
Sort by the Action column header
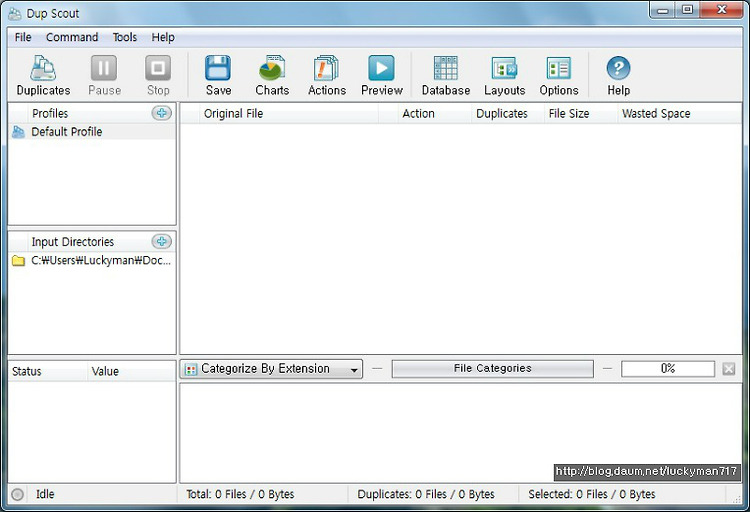[x=434, y=114]
